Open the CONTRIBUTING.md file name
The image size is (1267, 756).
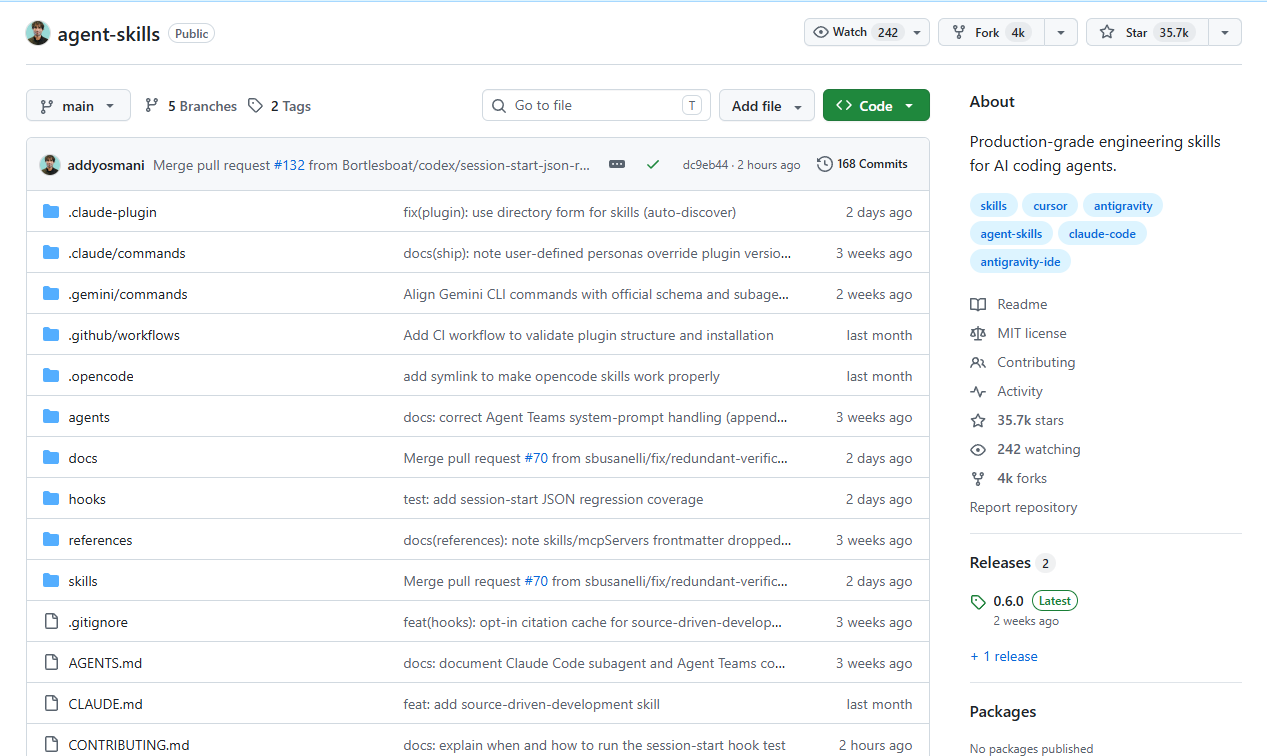coord(129,745)
